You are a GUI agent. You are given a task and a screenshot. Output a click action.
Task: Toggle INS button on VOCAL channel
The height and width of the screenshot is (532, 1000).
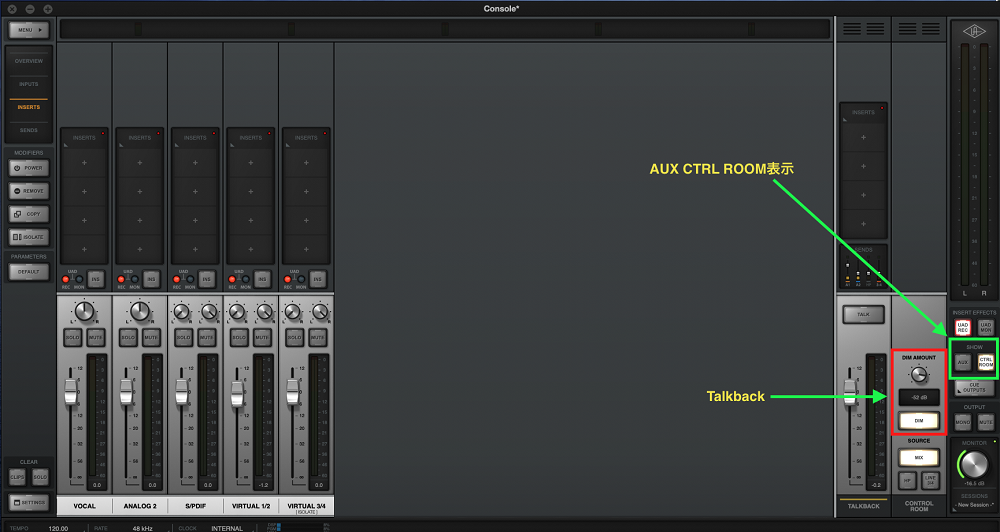tap(96, 279)
